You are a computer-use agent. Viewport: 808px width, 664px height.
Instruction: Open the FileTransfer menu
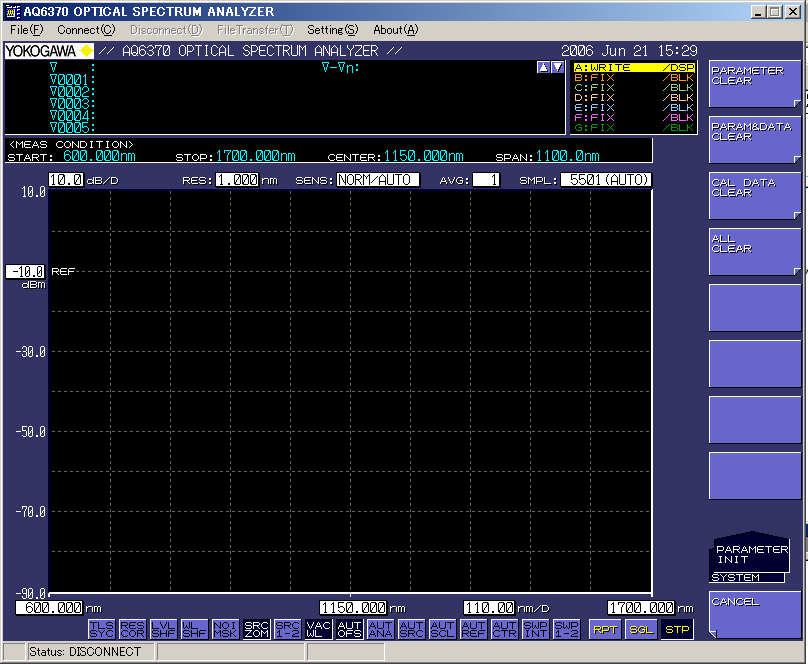pyautogui.click(x=255, y=30)
